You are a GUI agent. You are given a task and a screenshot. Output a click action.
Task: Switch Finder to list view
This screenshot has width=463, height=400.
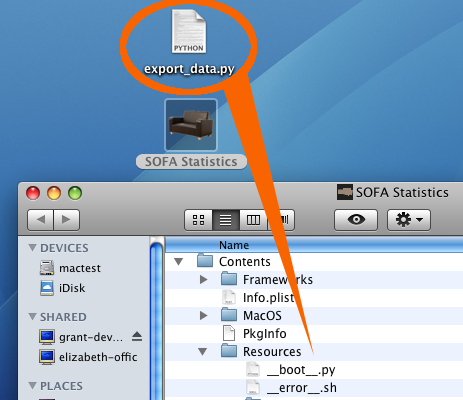pyautogui.click(x=226, y=220)
